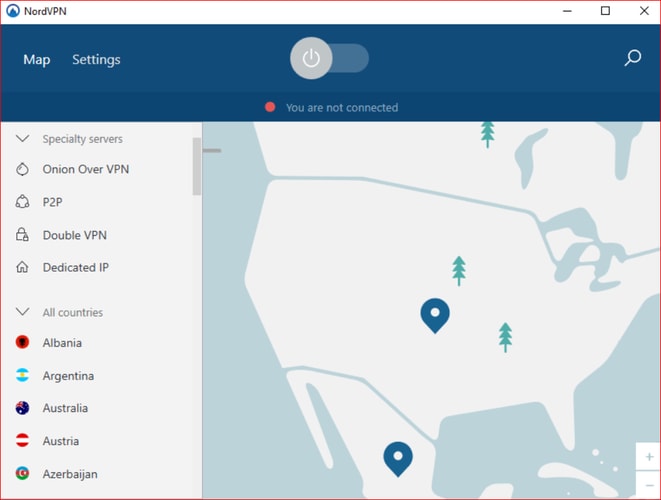Click the Albania flag icon

(22, 343)
